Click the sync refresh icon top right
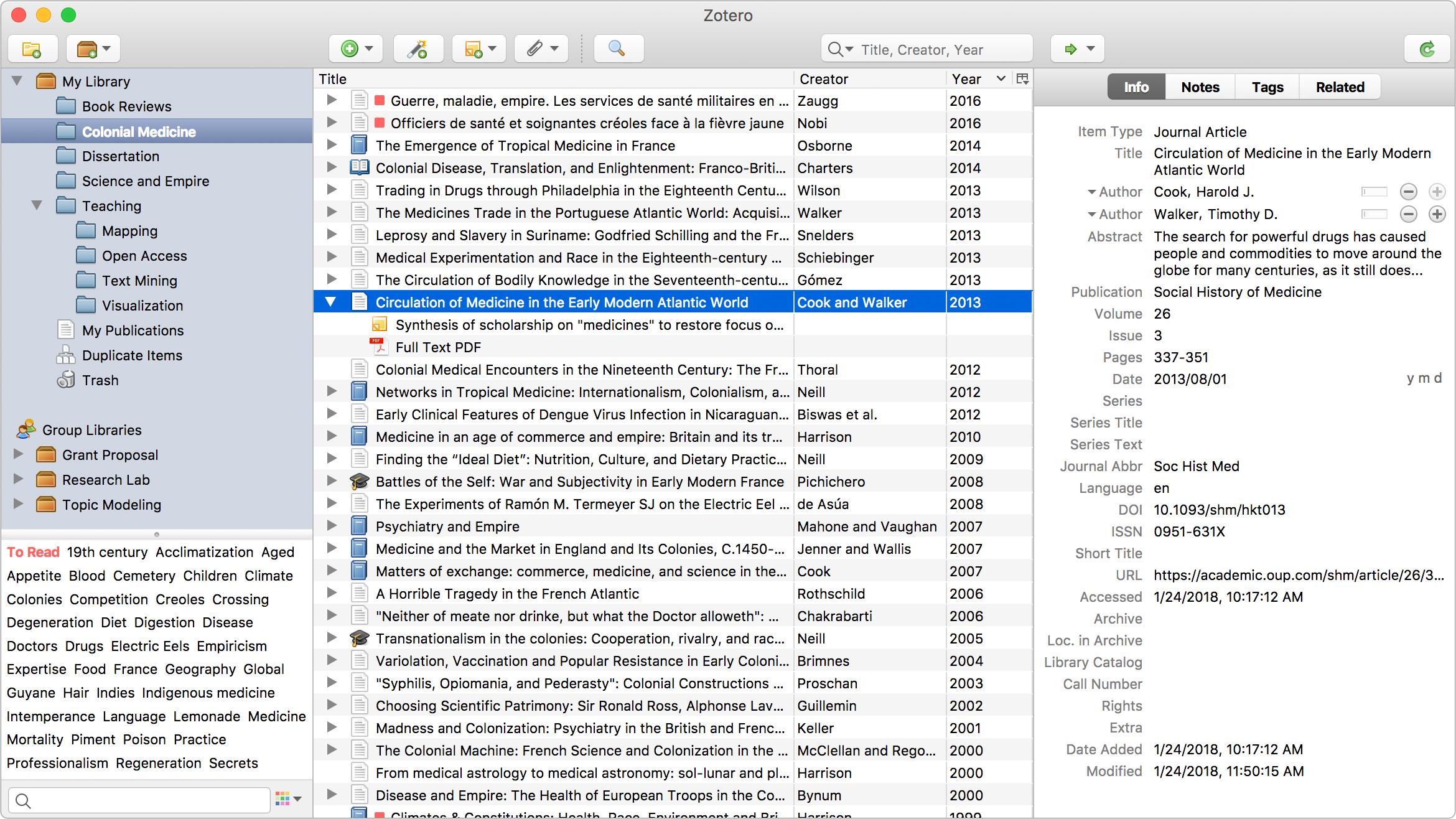The width and height of the screenshot is (1456, 819). [x=1425, y=48]
